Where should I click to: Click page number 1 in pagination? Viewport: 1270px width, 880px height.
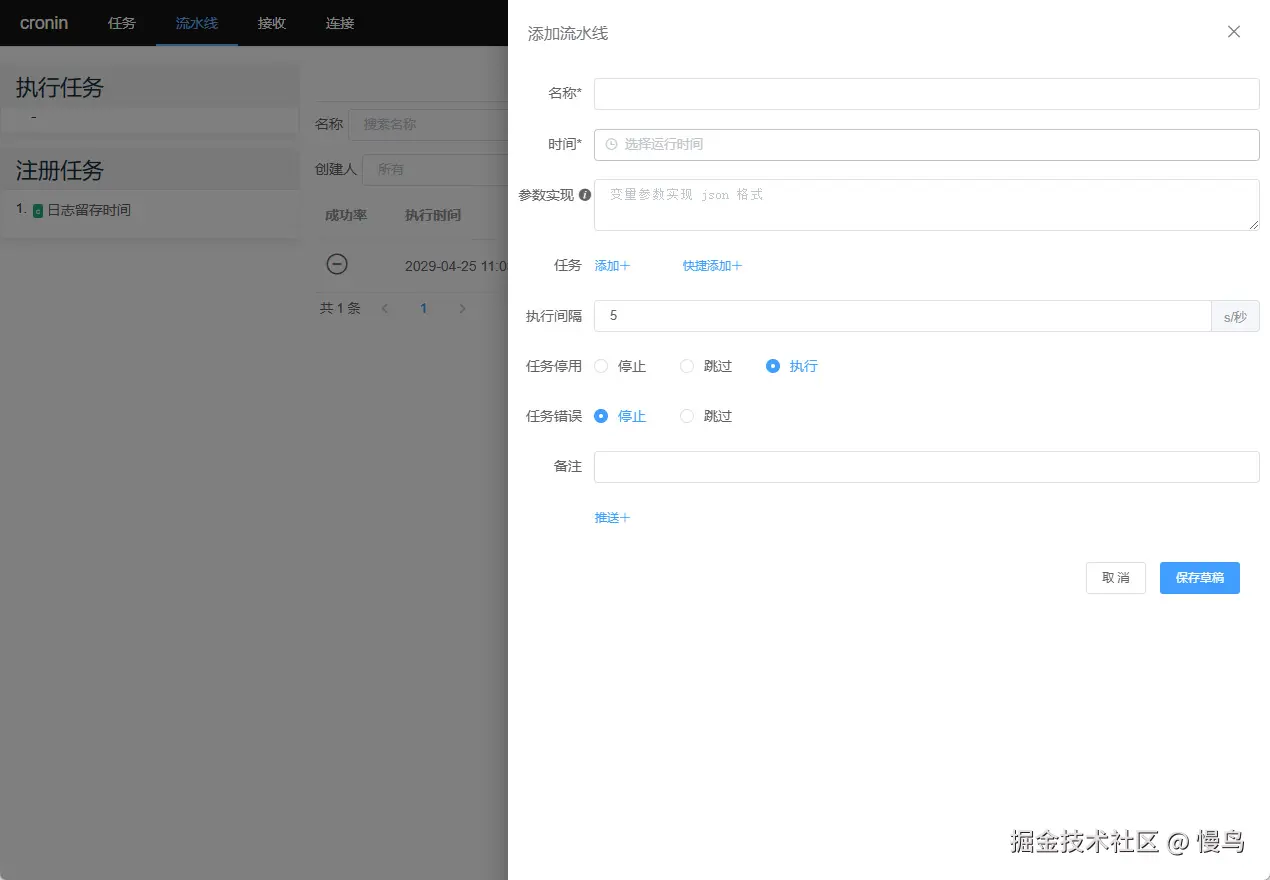click(x=424, y=308)
